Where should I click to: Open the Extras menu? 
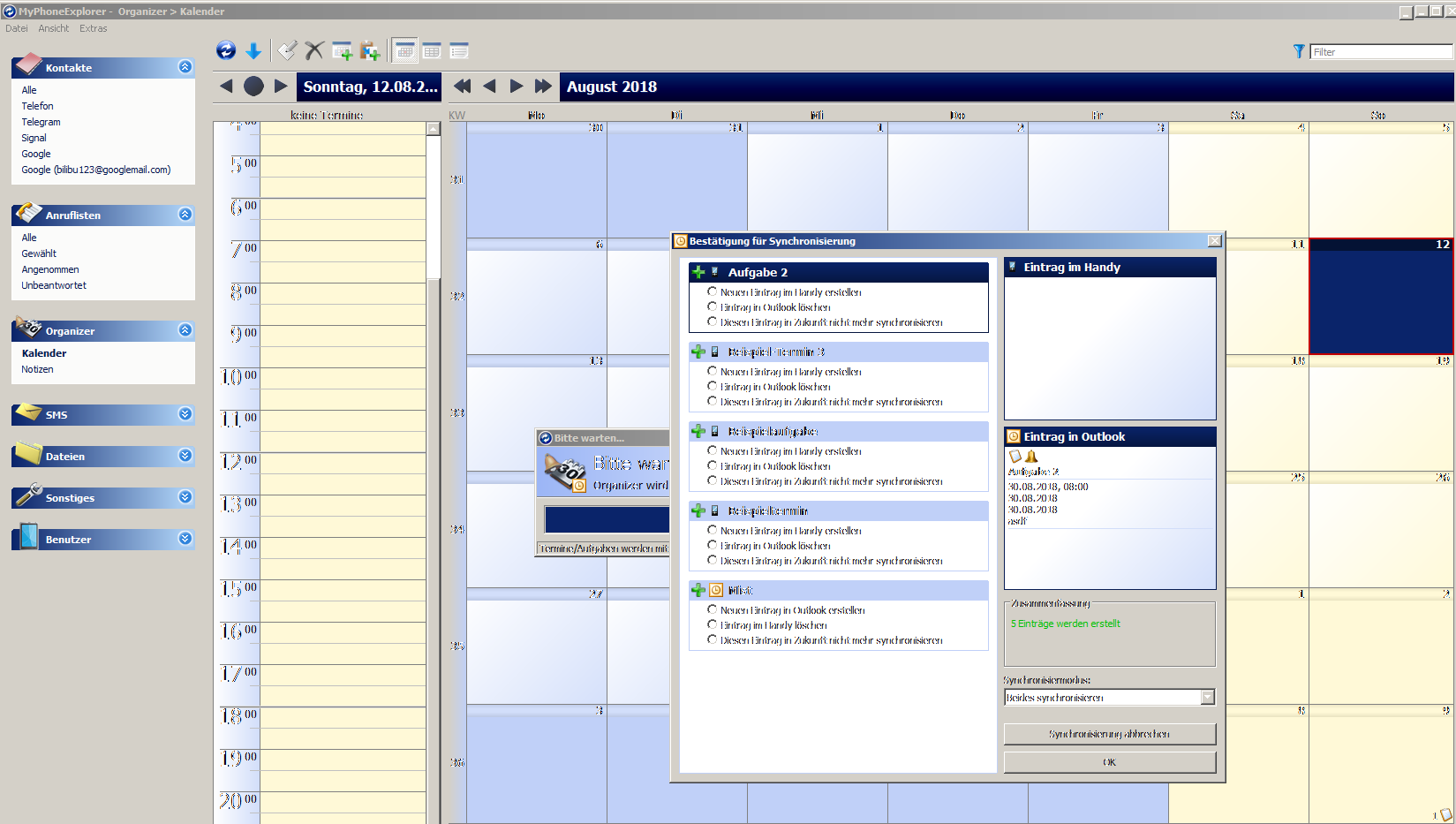pos(94,28)
